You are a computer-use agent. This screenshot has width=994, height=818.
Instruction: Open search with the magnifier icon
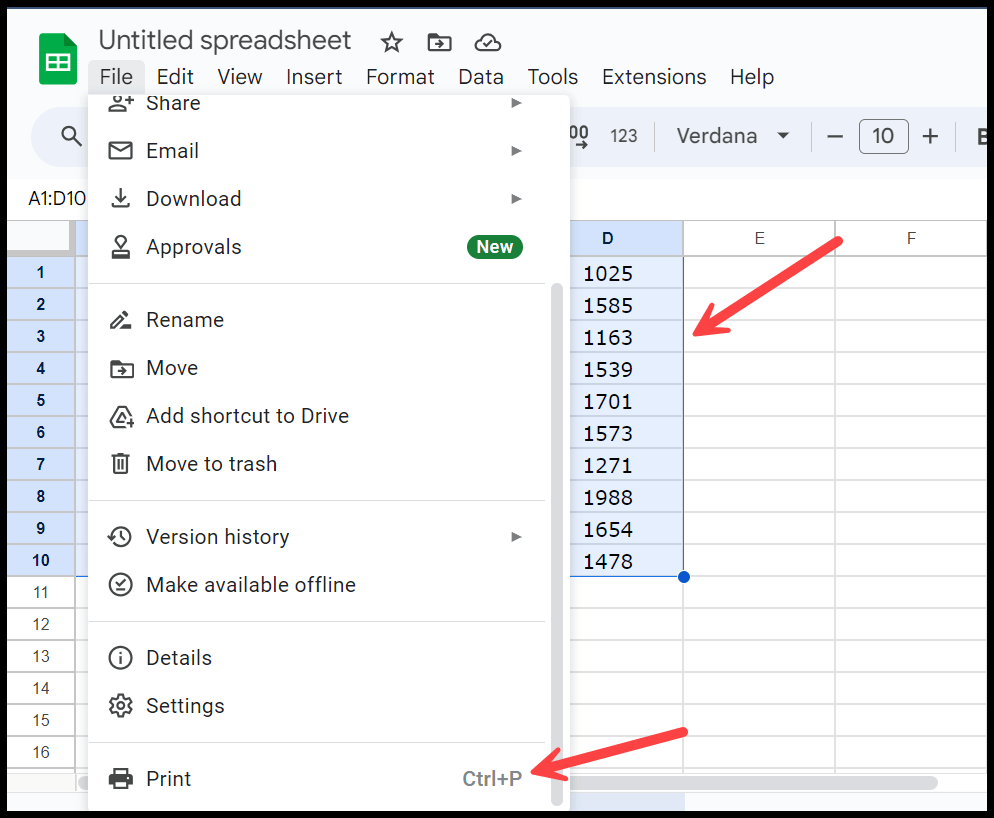coord(71,136)
